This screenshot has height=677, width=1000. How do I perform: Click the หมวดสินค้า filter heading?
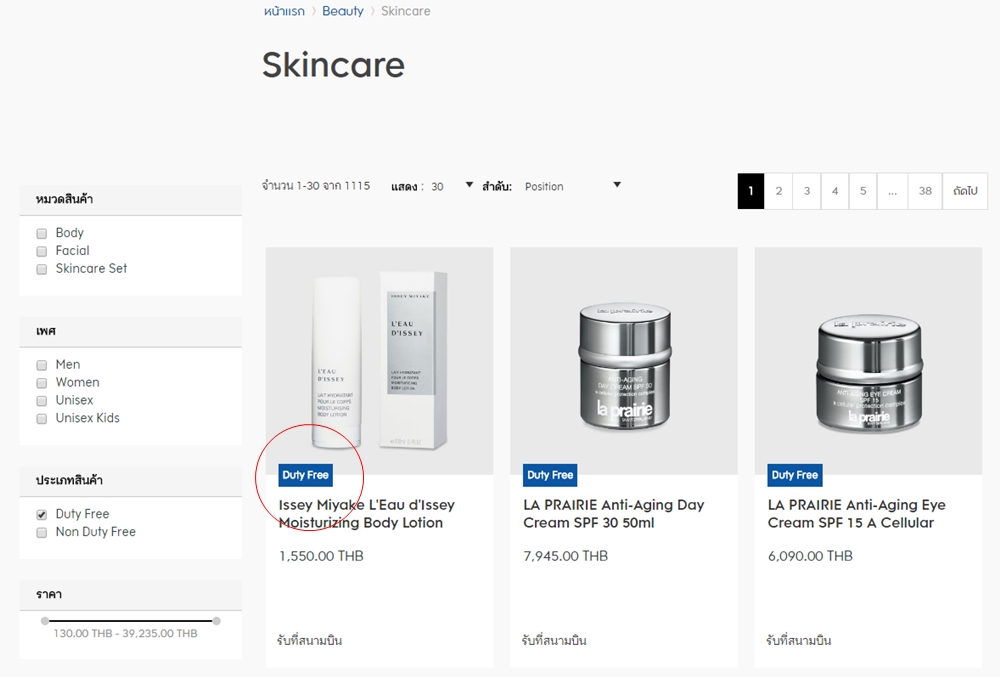tap(64, 200)
